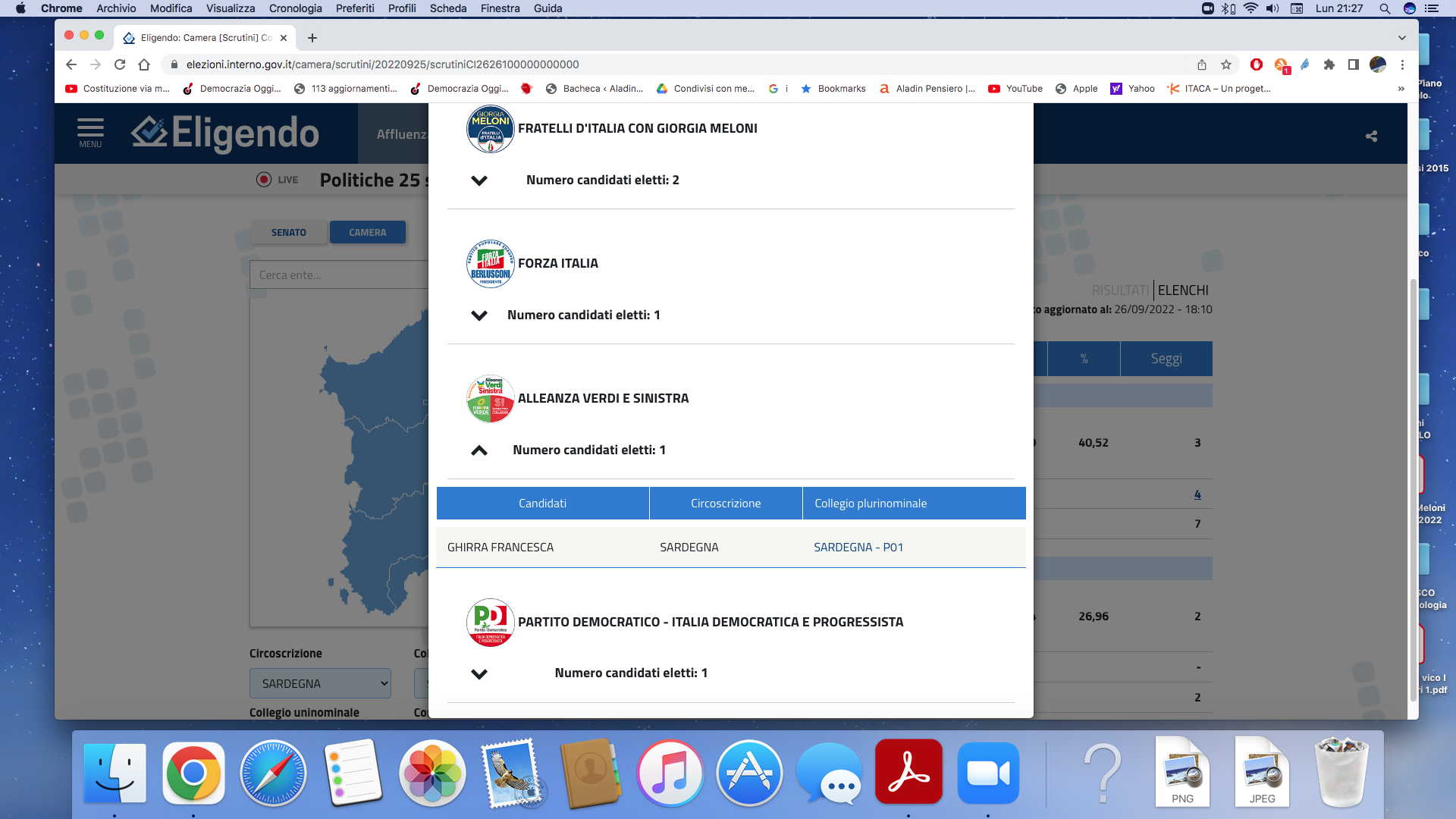Click the Partito Democratico party logo

click(490, 623)
